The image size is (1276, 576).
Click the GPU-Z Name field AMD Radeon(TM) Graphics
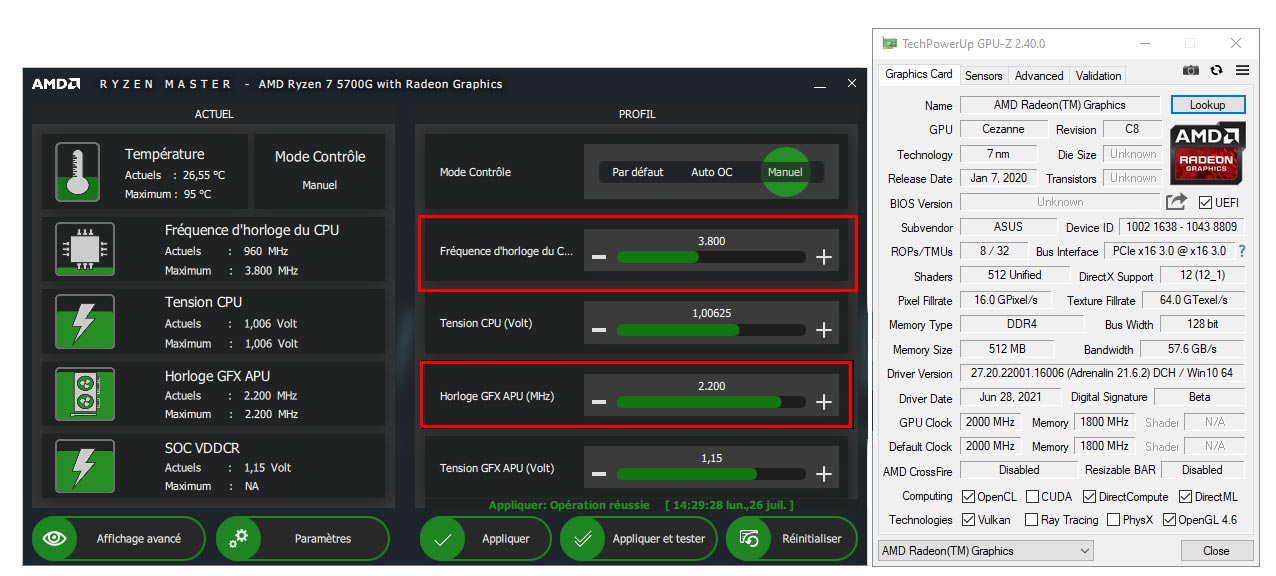pos(1060,105)
